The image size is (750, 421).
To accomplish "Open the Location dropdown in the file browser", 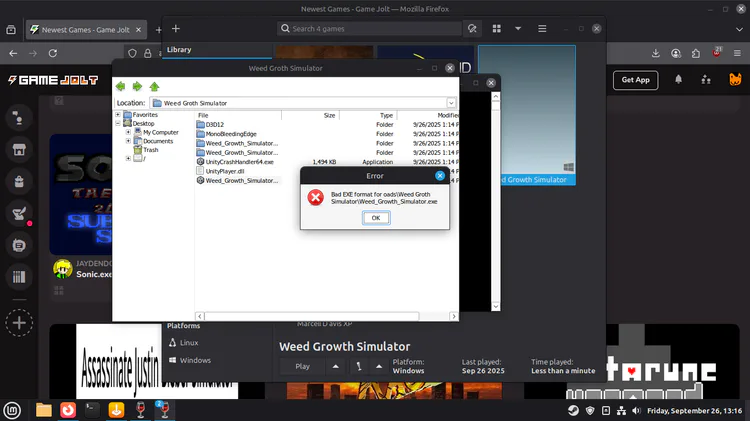I will [x=451, y=103].
